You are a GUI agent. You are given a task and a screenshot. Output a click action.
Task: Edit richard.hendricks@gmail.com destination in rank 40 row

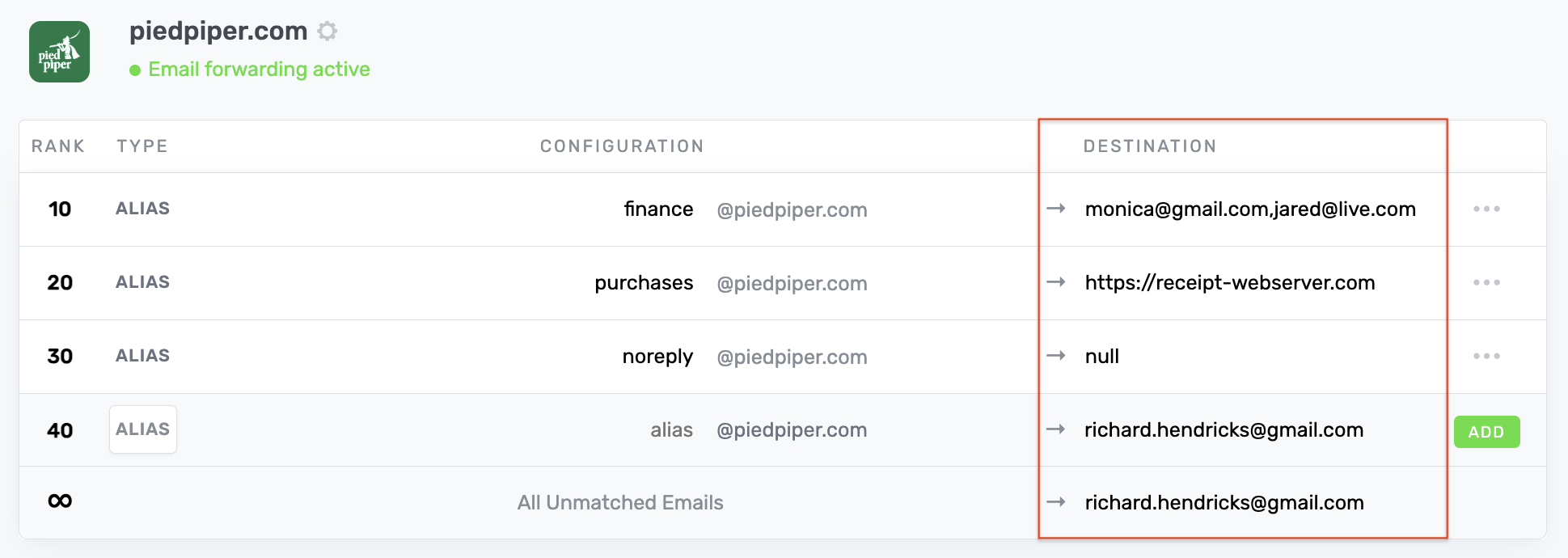pos(1224,430)
